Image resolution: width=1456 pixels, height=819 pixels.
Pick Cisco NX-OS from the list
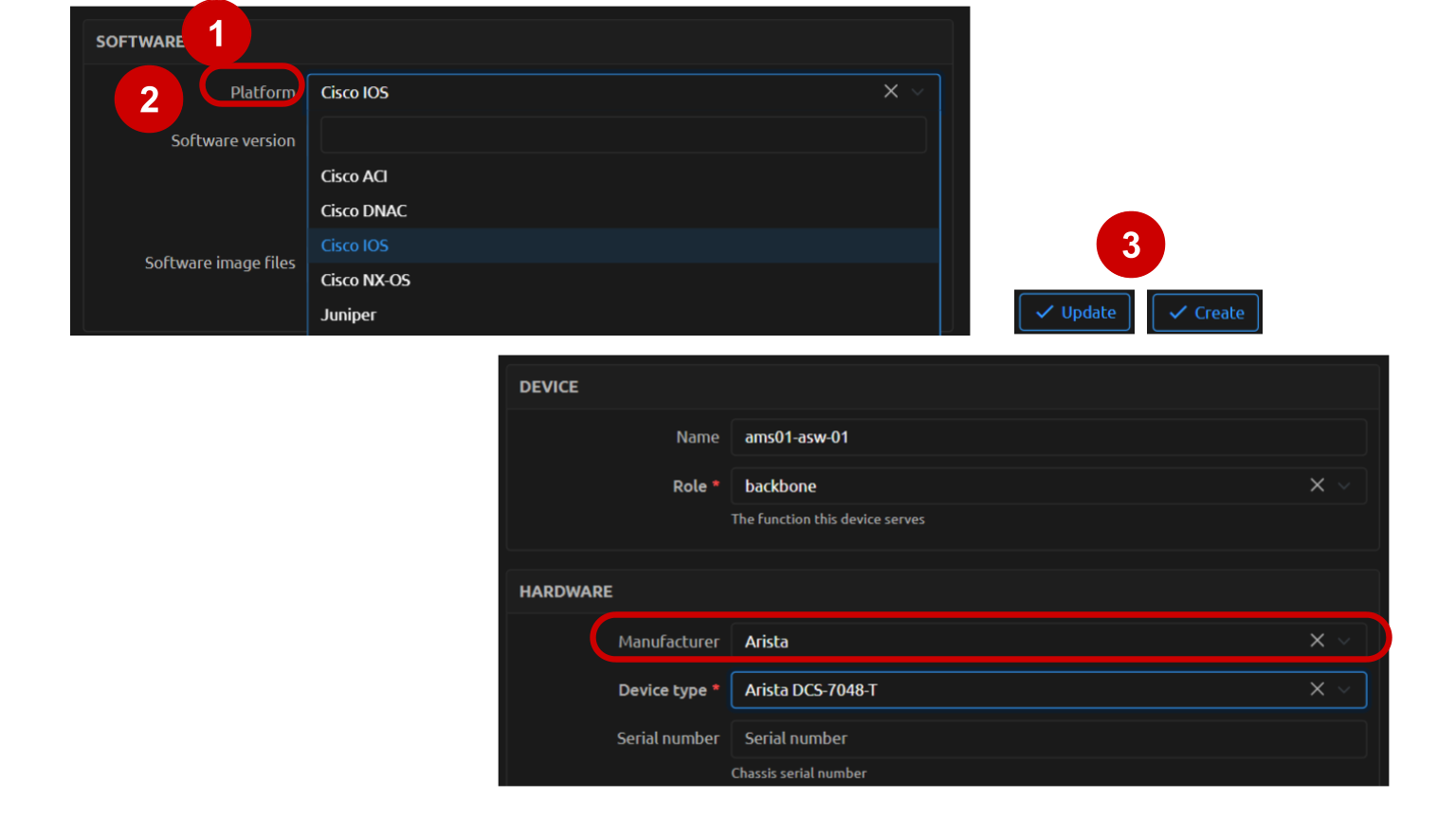coord(365,281)
